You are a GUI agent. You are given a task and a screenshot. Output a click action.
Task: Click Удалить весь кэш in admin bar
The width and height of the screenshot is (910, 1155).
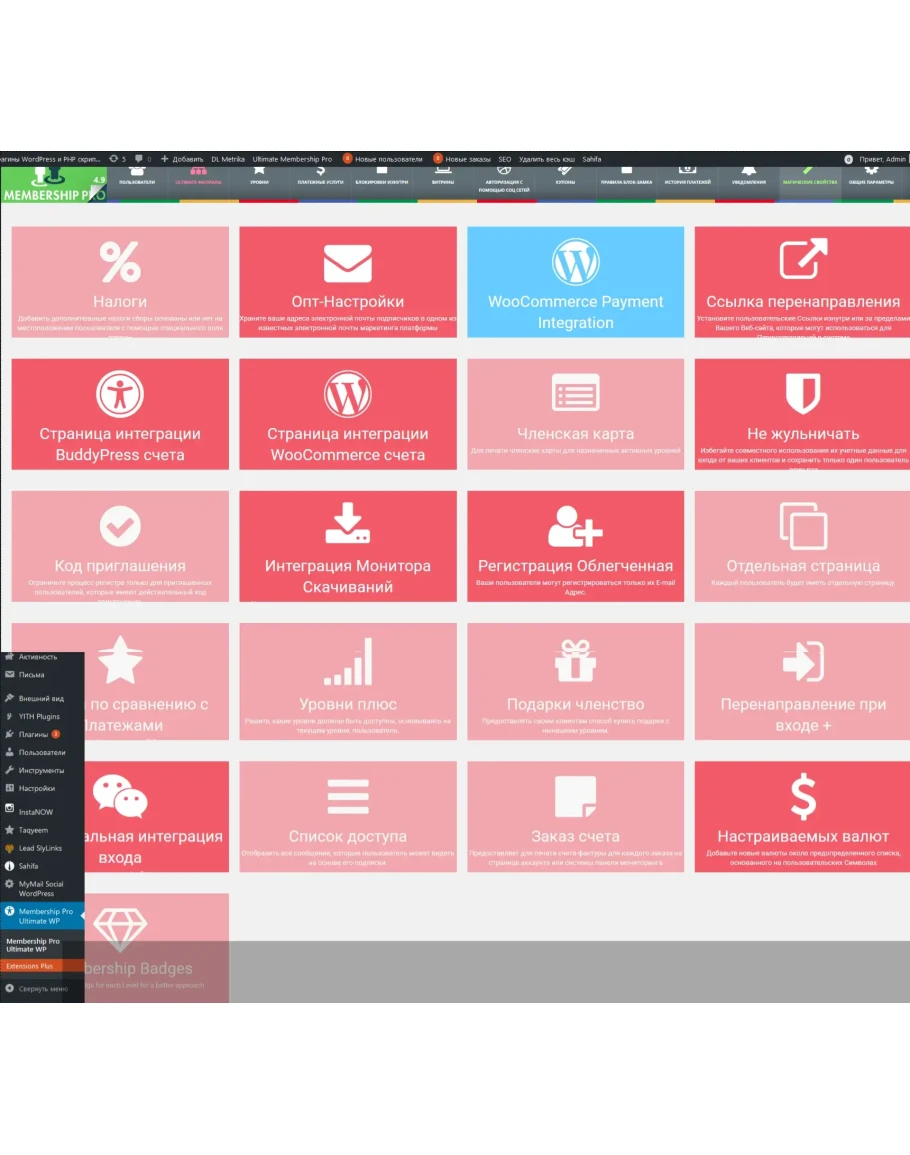point(546,159)
